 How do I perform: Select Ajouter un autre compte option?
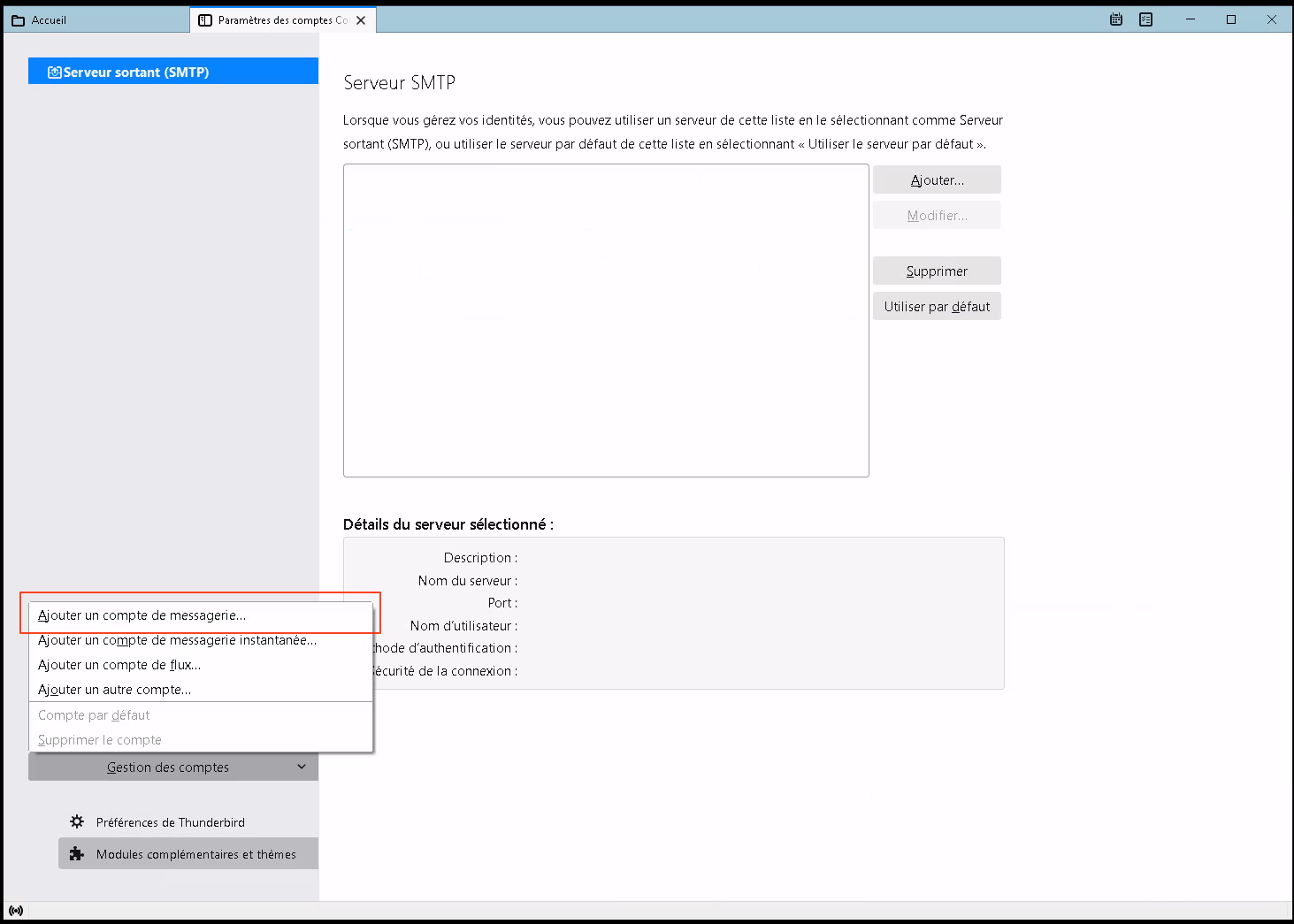(115, 690)
